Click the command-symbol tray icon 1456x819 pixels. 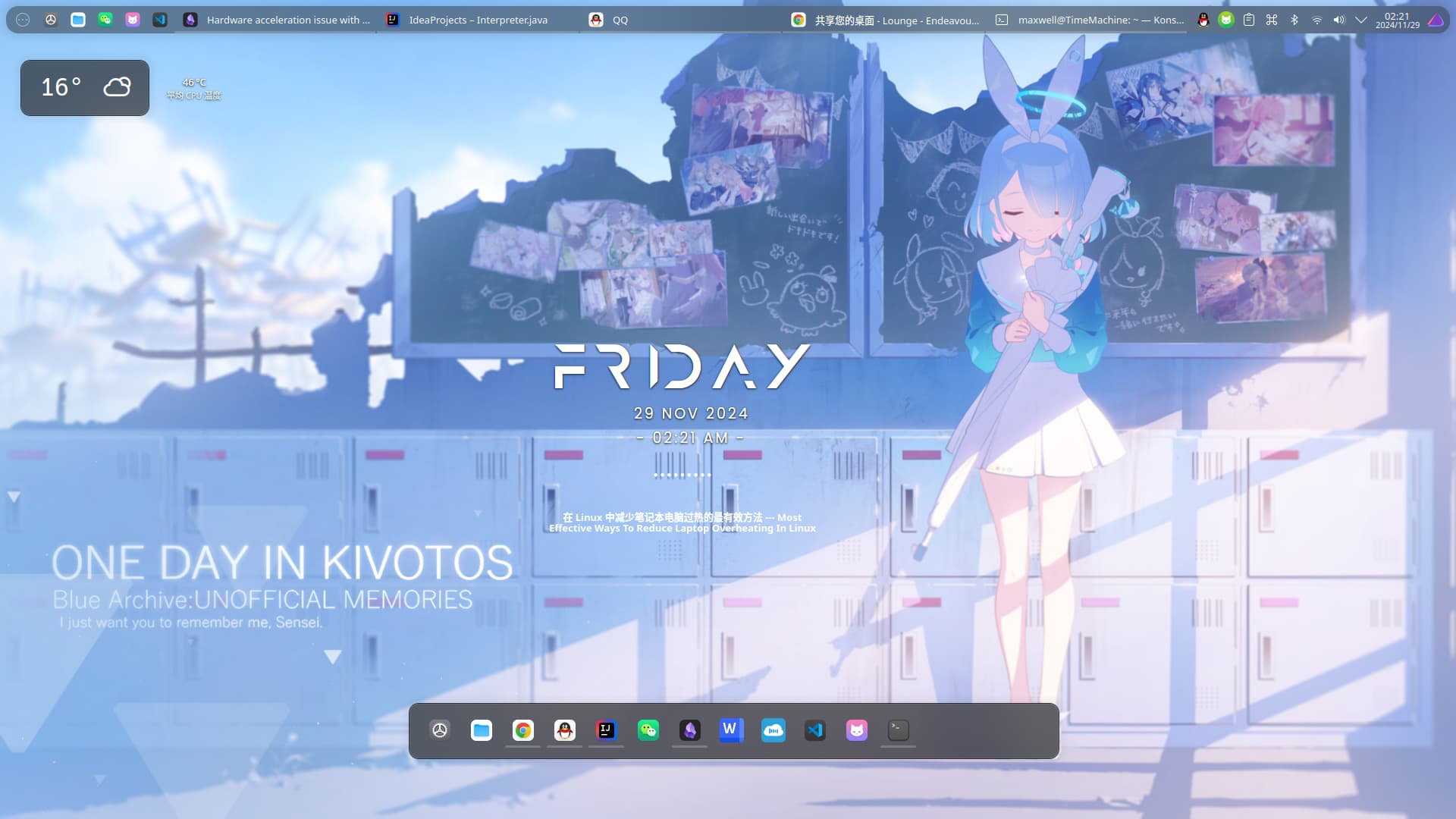coord(1272,20)
